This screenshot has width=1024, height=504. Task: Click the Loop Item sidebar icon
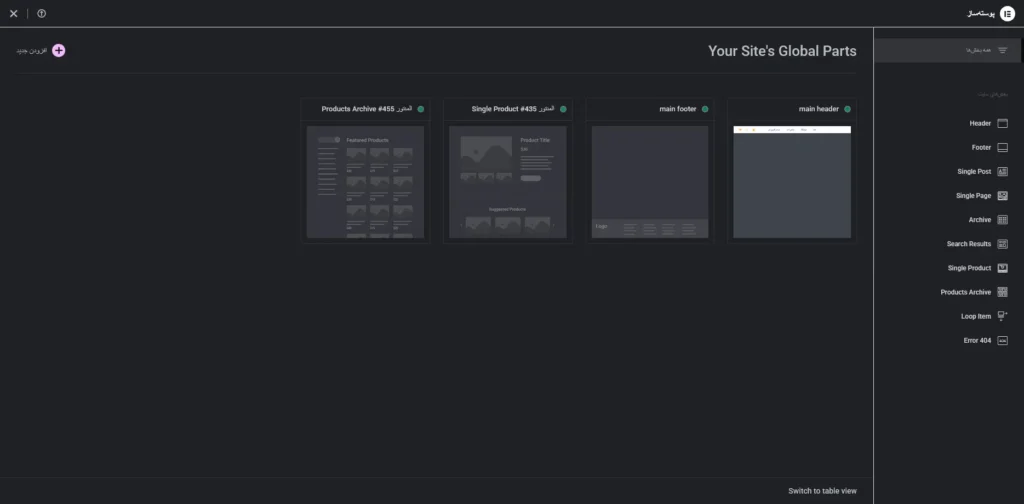(1002, 316)
